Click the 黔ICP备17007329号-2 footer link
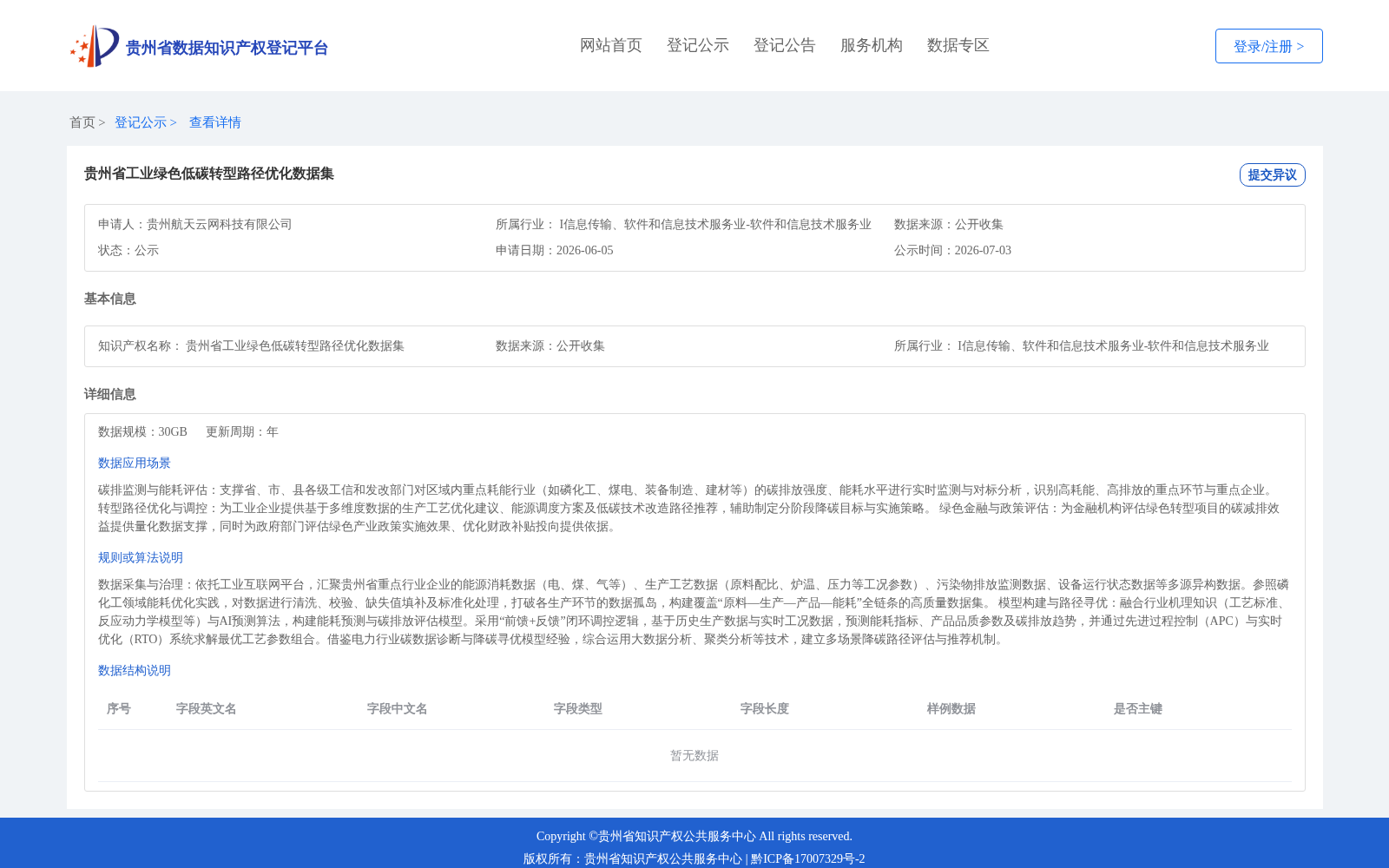 808,858
